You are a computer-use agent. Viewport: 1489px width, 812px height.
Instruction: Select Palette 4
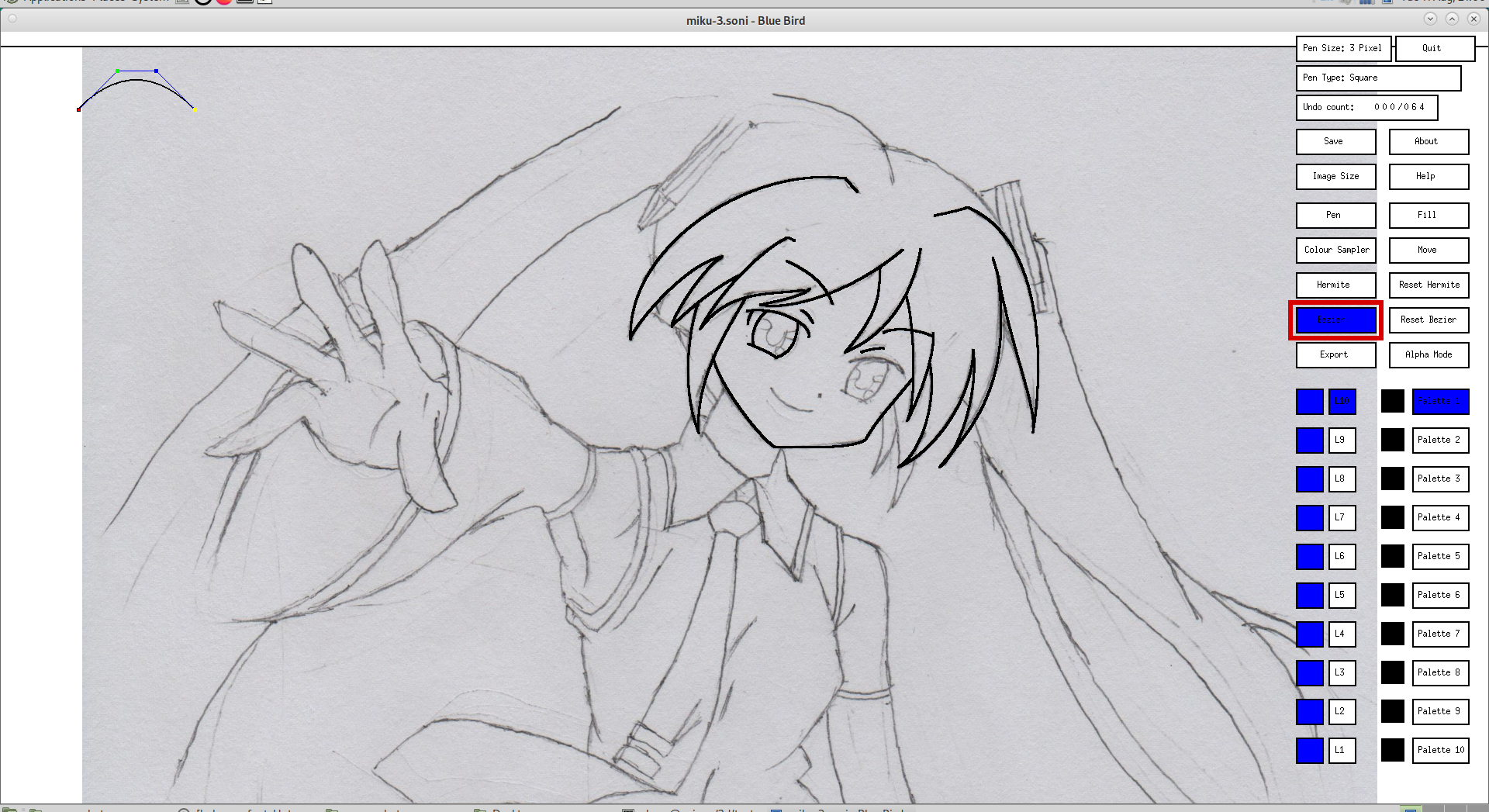(x=1440, y=518)
